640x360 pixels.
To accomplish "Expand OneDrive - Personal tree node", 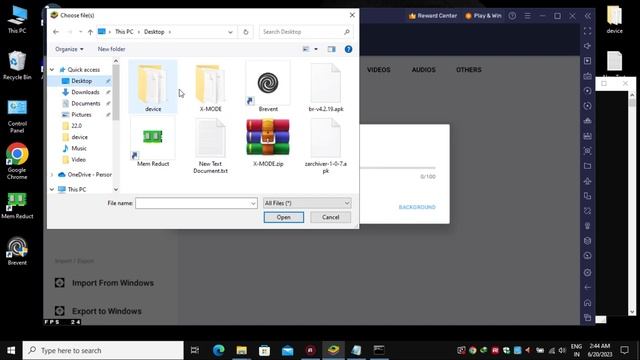I will click(52, 175).
